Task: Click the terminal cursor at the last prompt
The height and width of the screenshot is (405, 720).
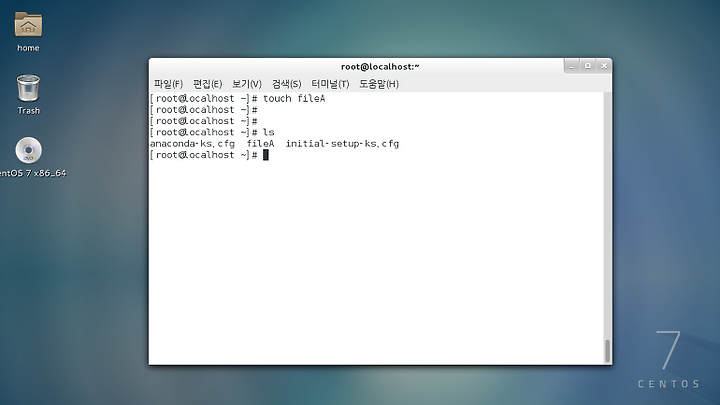Action: coord(265,155)
